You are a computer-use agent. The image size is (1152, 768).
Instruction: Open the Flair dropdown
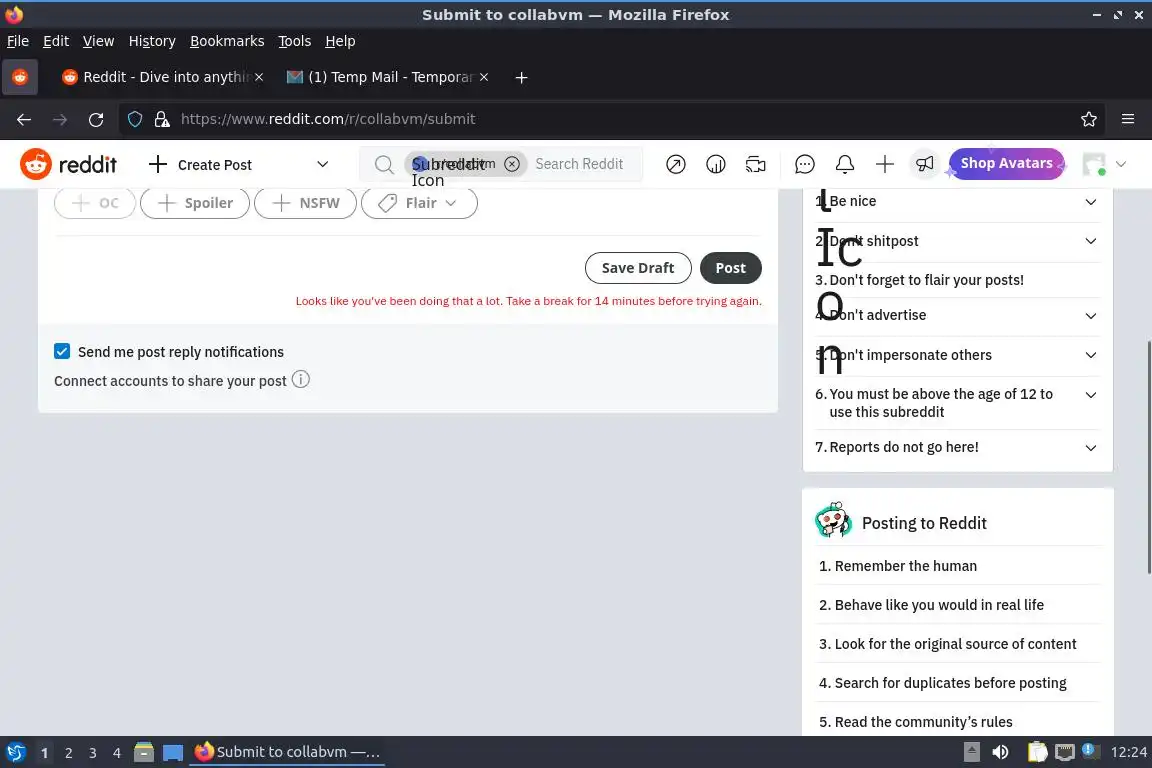[x=419, y=203]
